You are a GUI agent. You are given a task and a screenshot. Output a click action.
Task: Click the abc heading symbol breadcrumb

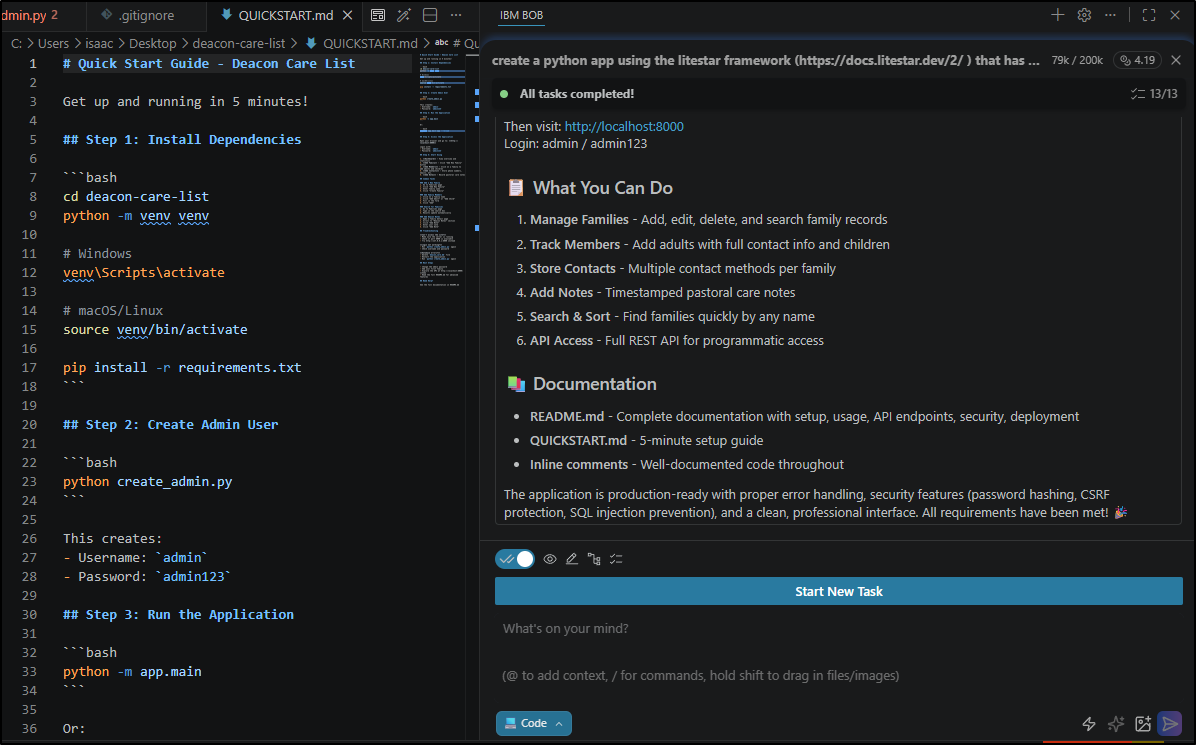click(456, 43)
